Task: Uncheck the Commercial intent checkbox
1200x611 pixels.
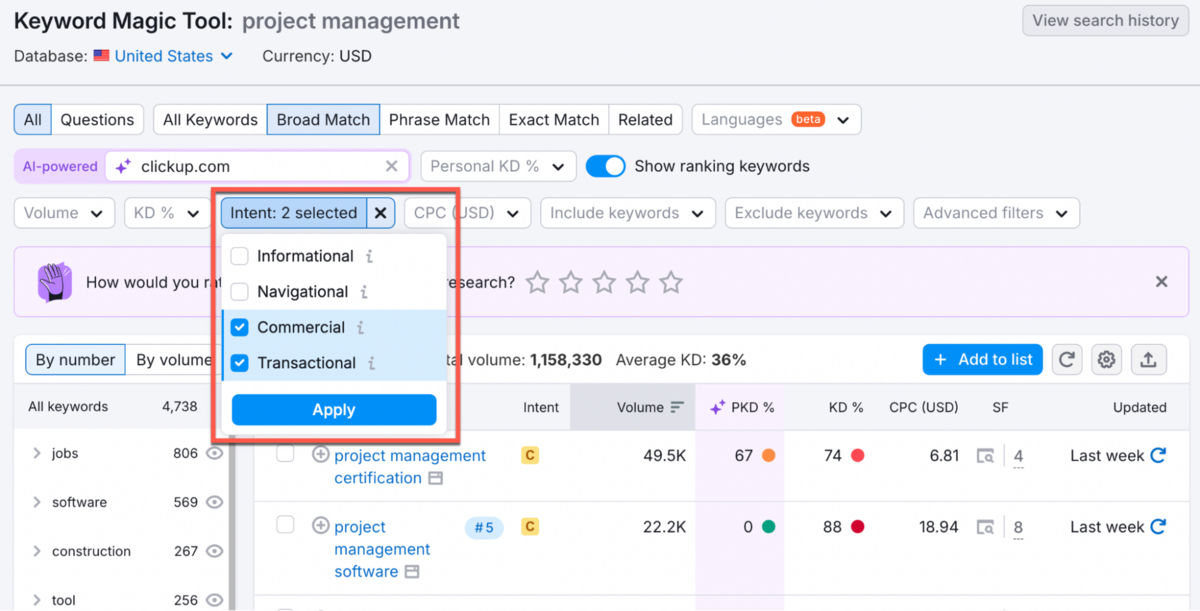Action: pos(239,327)
